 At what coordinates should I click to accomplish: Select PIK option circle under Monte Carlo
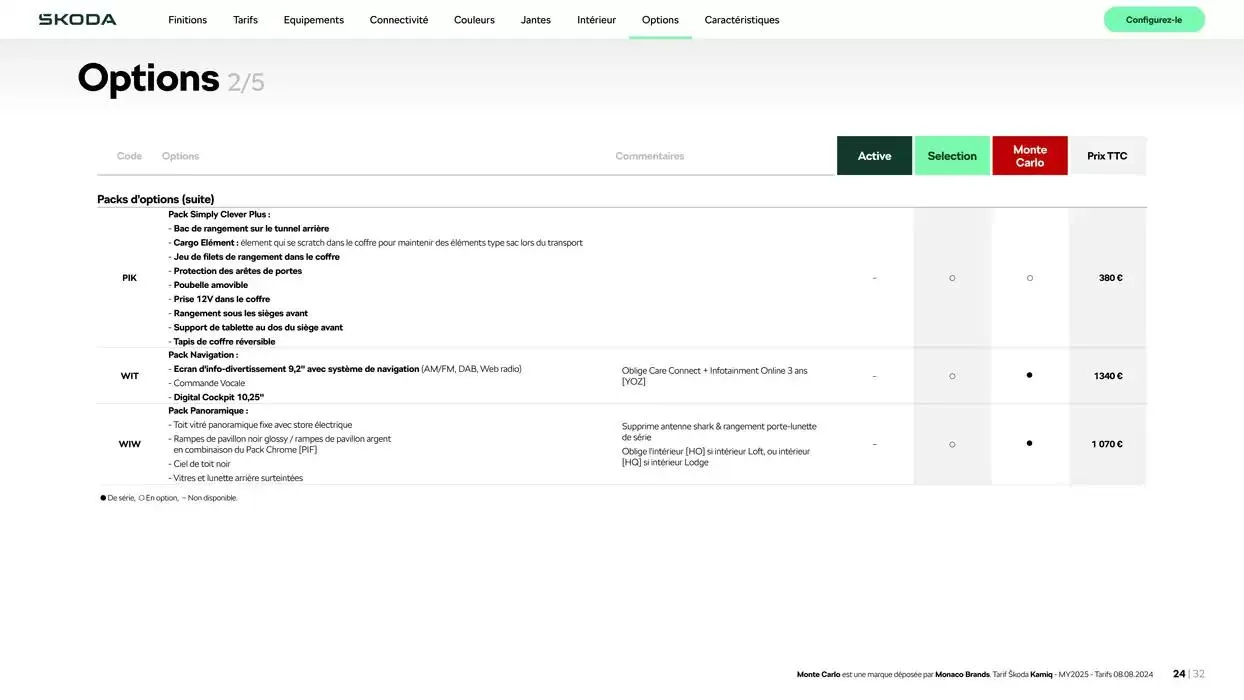click(1030, 278)
